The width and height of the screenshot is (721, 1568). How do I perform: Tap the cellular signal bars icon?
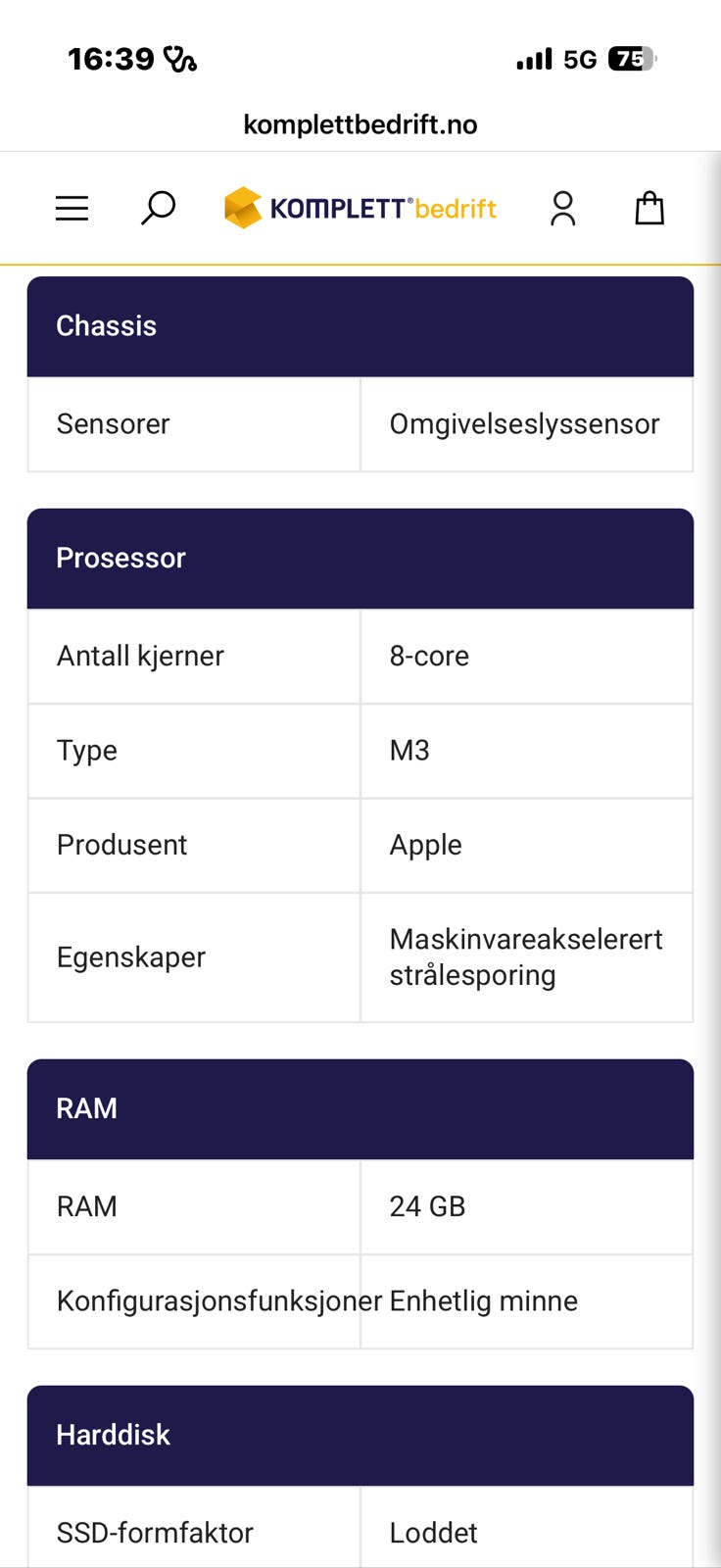click(x=534, y=60)
